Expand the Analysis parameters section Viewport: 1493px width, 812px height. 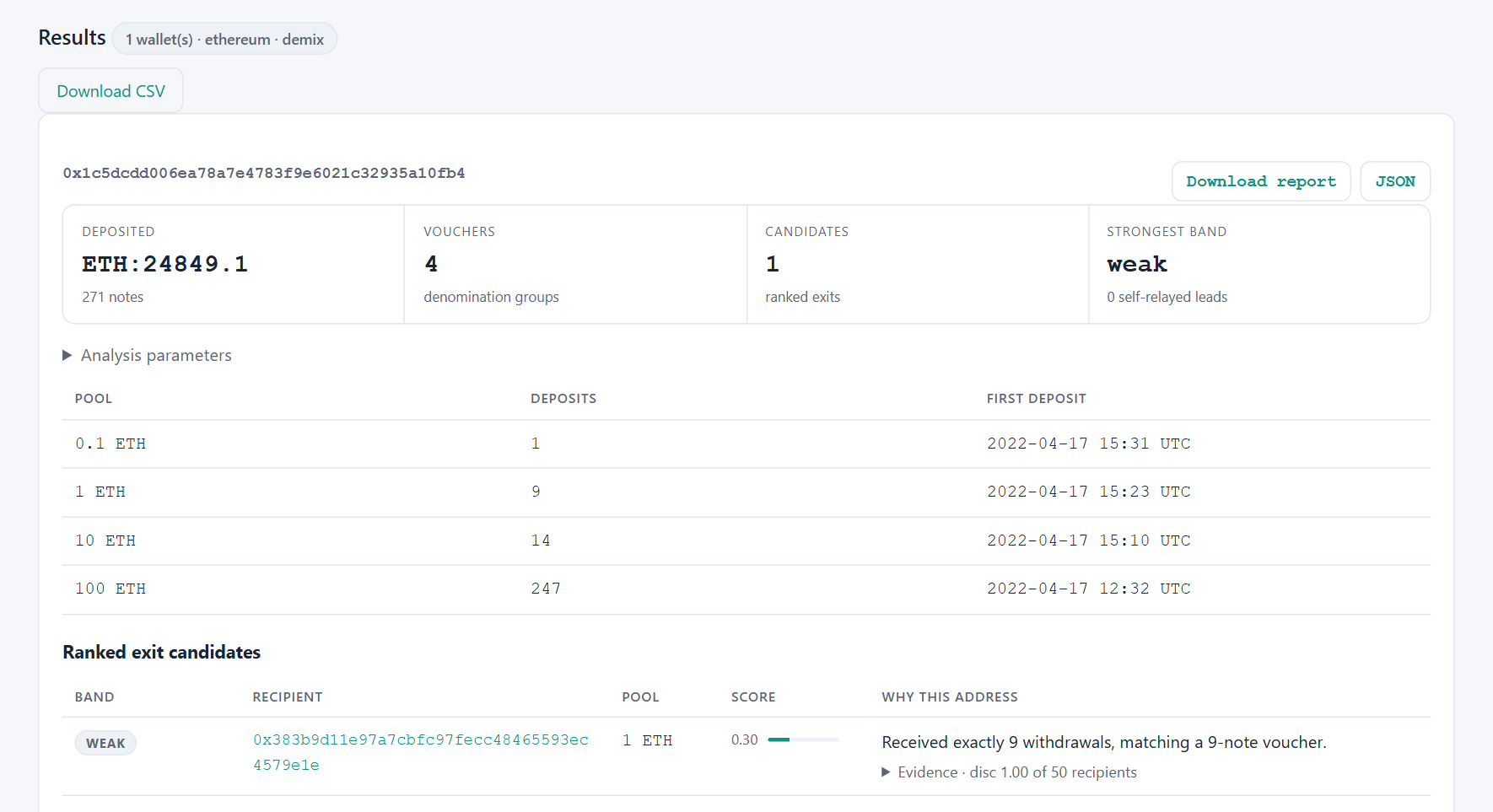click(x=148, y=356)
